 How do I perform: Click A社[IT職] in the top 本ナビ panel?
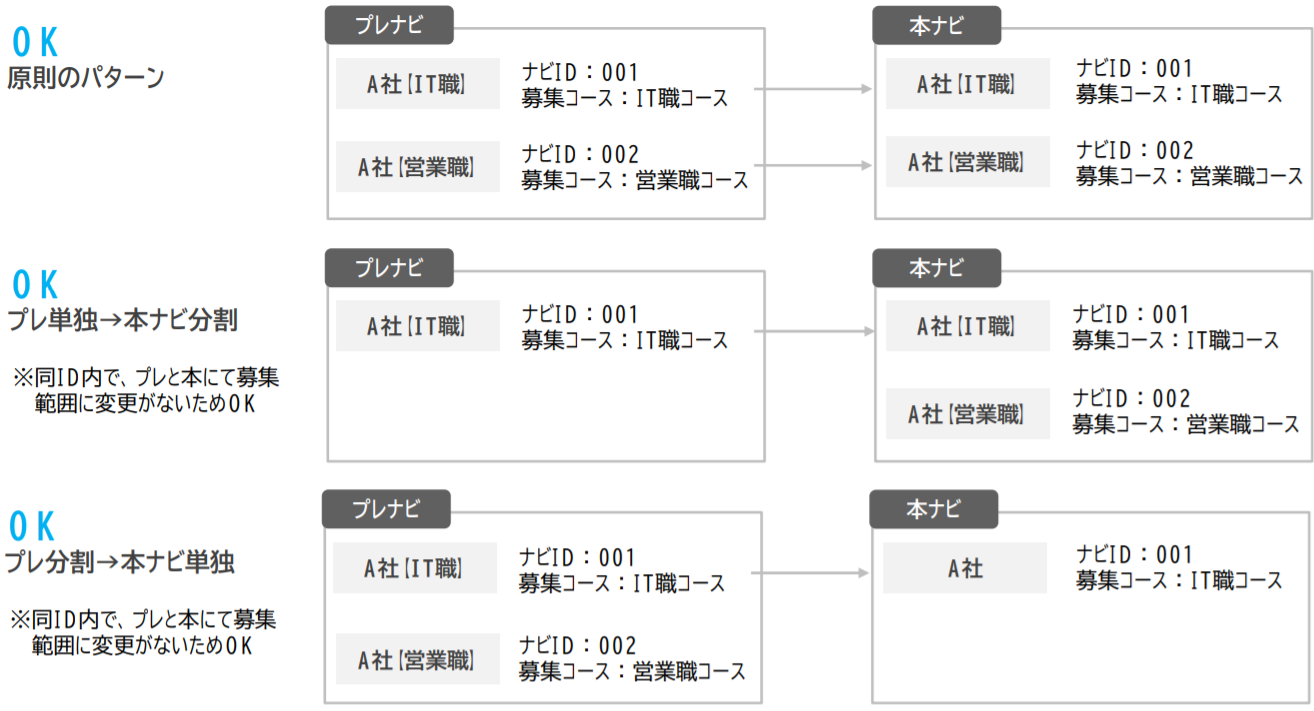(967, 84)
